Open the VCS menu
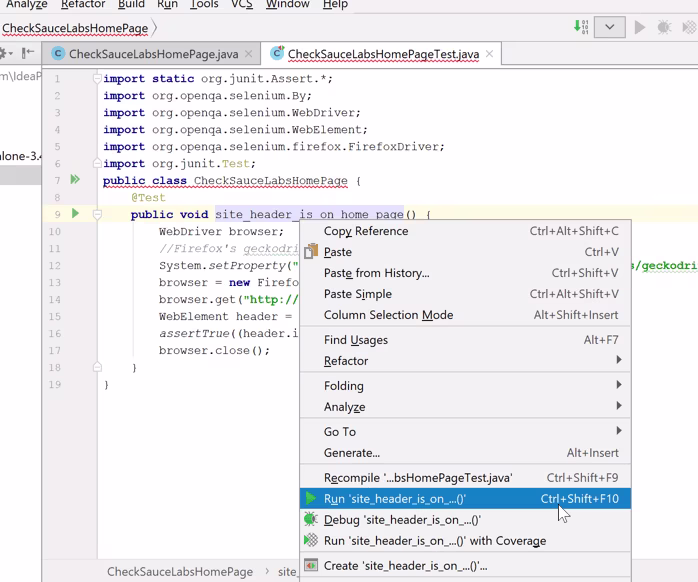Image resolution: width=698 pixels, height=582 pixels. pyautogui.click(x=242, y=4)
